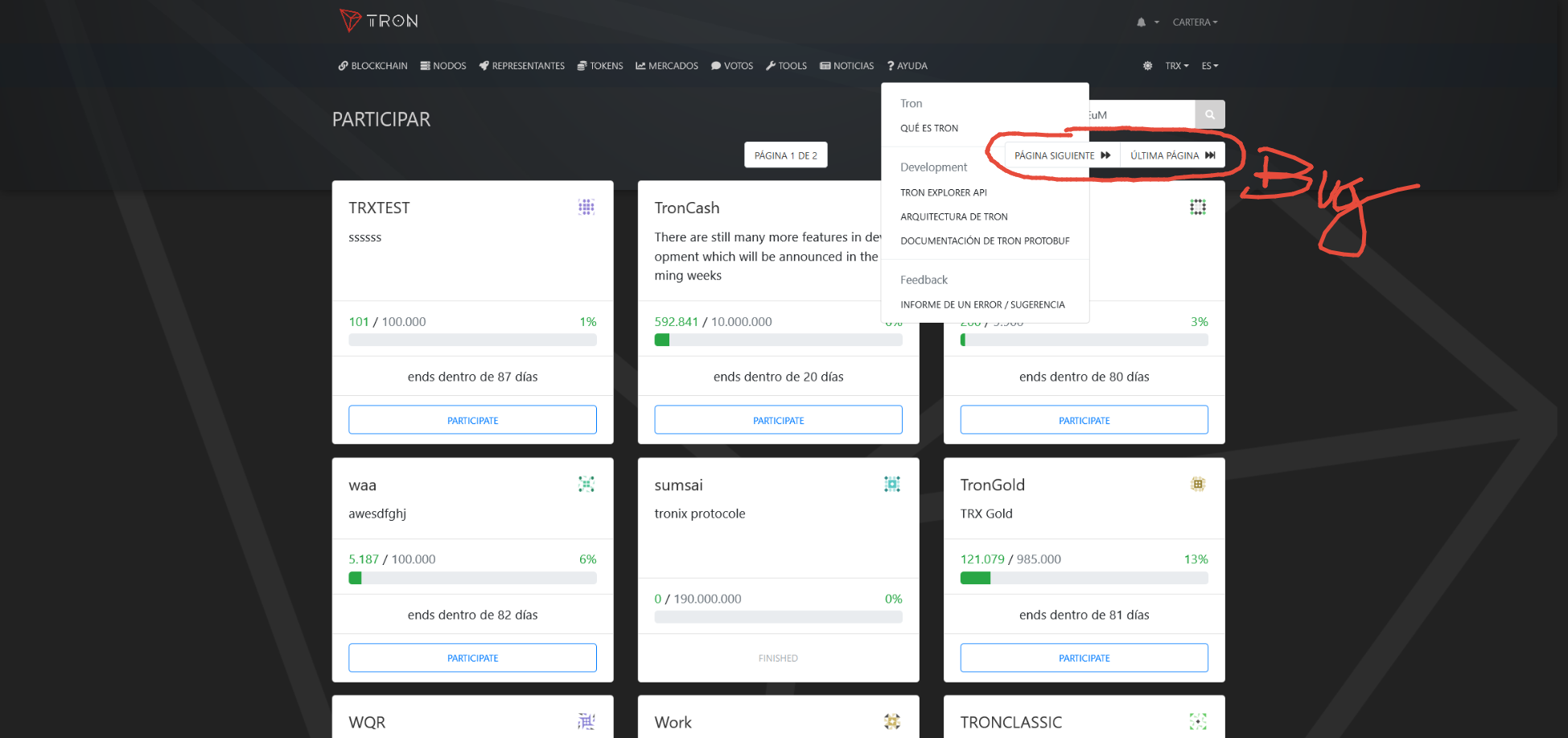Viewport: 1568px width, 738px height.
Task: Click the WQR token identicon
Action: point(586,721)
